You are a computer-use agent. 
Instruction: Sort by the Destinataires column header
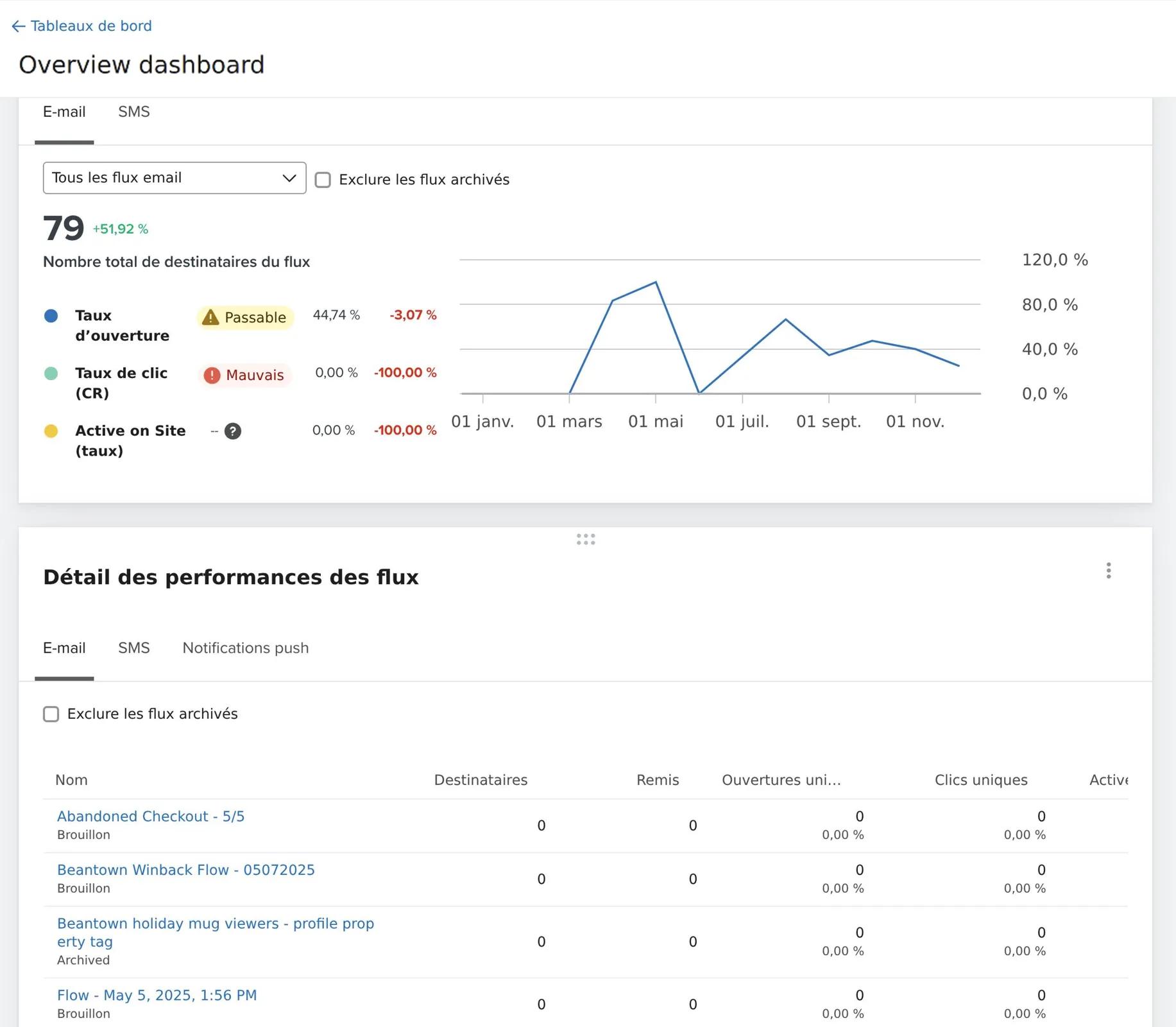tap(481, 780)
